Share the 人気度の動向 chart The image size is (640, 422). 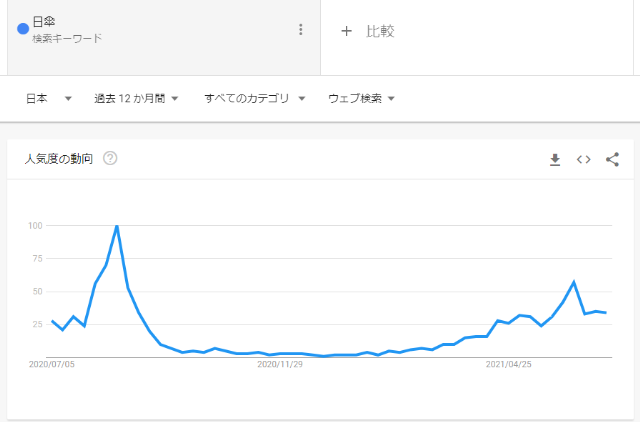tap(612, 160)
